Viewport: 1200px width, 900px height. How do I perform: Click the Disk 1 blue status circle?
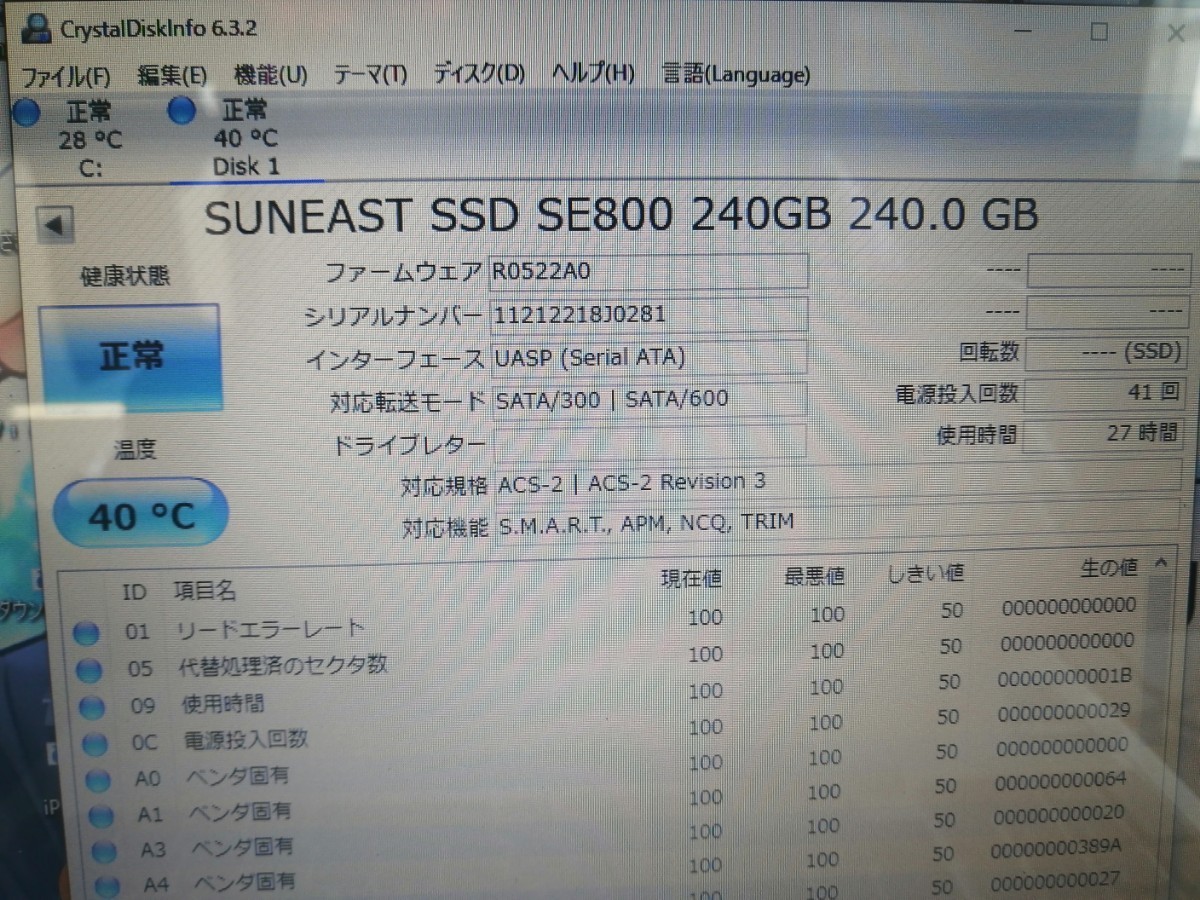pyautogui.click(x=181, y=110)
